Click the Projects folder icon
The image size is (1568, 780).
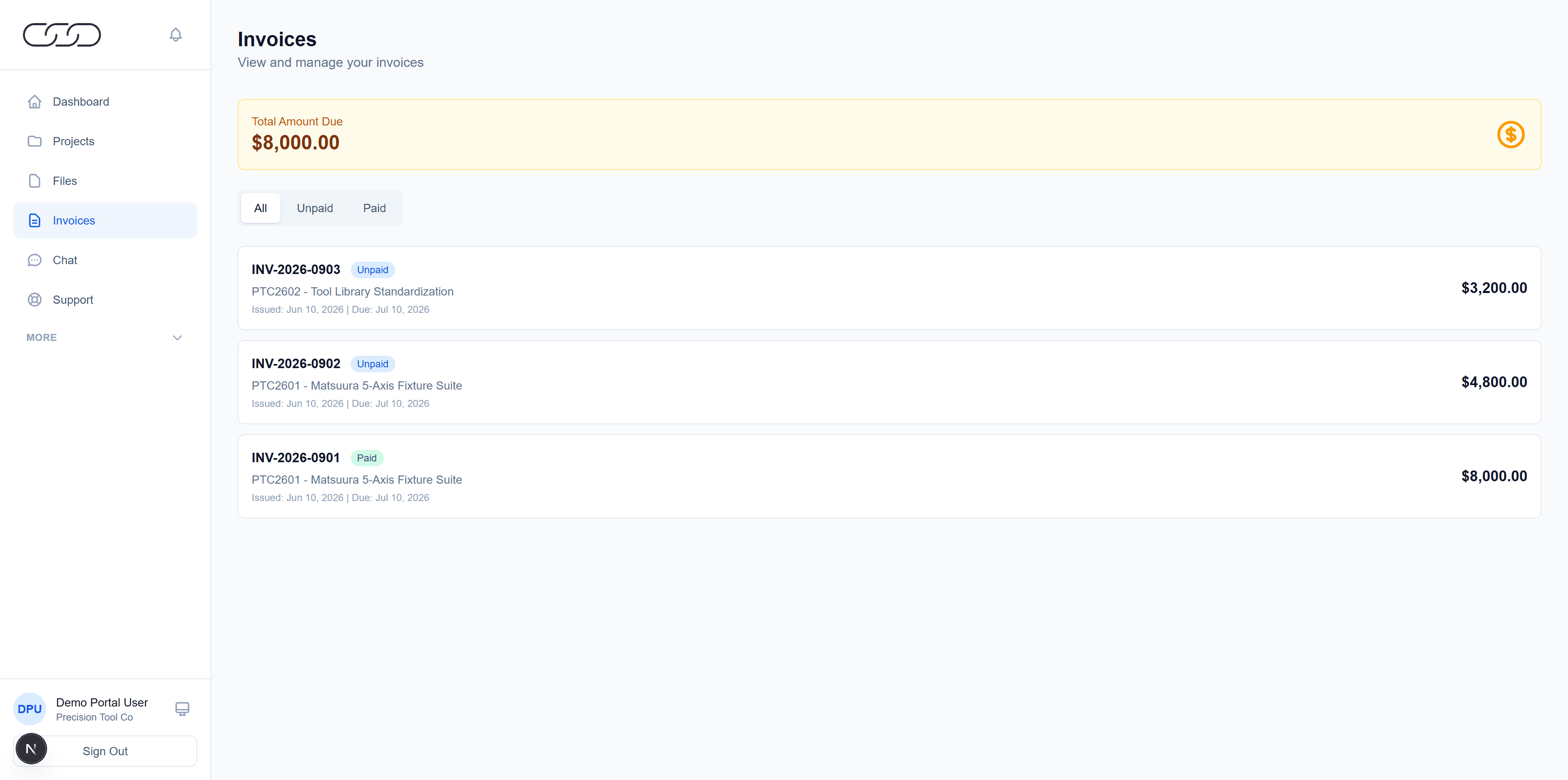coord(35,141)
